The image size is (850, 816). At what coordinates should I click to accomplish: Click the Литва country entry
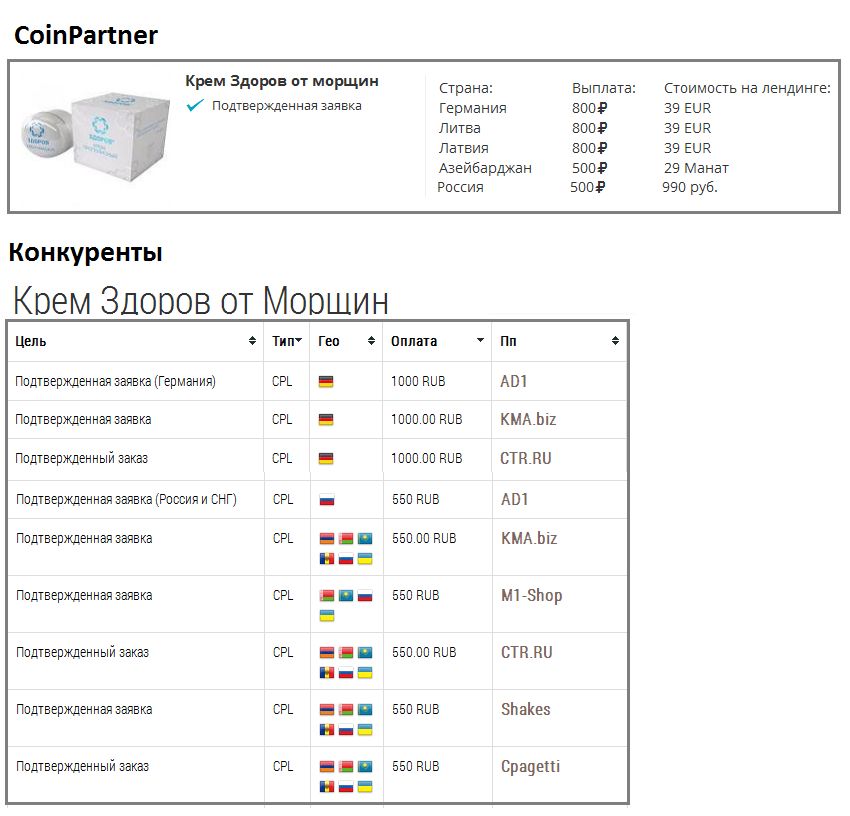click(x=460, y=128)
